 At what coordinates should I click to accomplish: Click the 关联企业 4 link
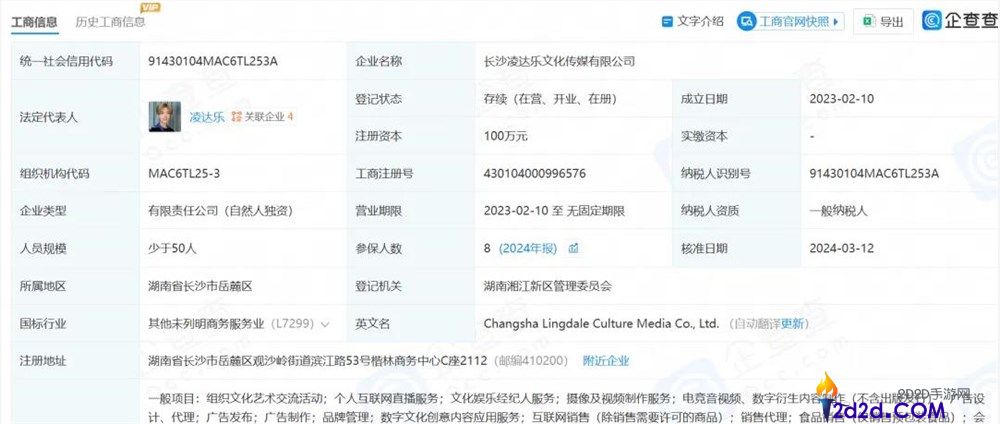262,117
